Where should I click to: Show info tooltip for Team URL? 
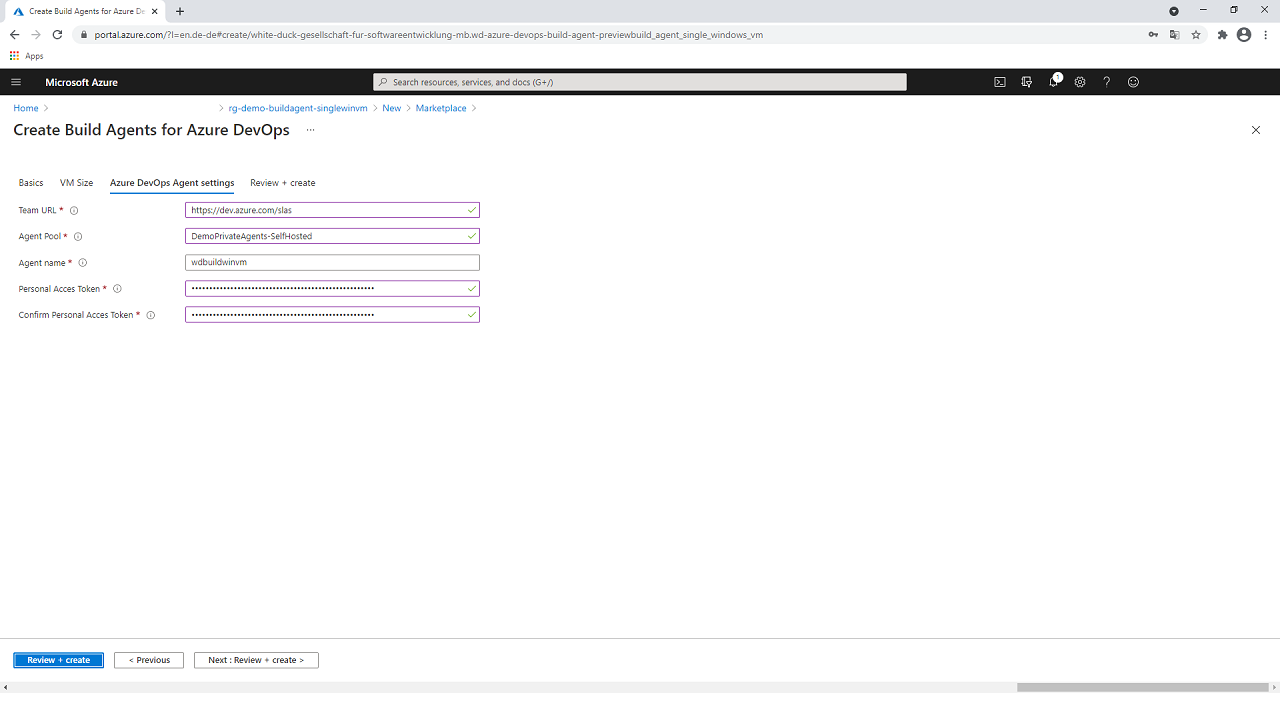74,211
